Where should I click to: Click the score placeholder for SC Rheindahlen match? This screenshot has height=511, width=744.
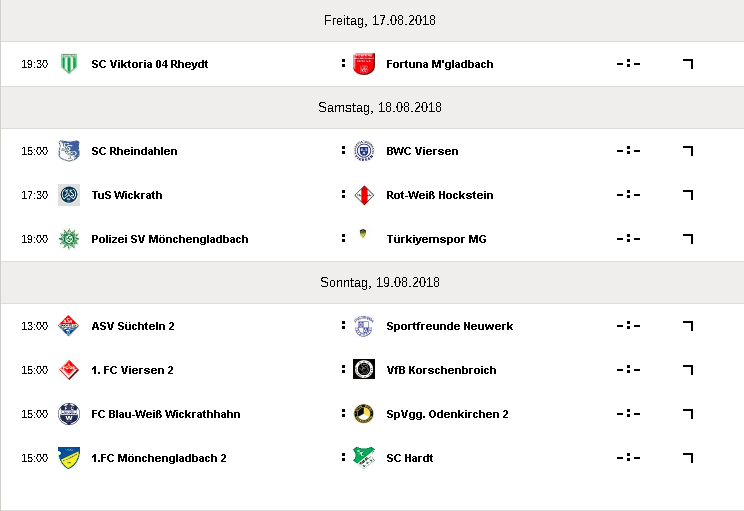coord(628,151)
